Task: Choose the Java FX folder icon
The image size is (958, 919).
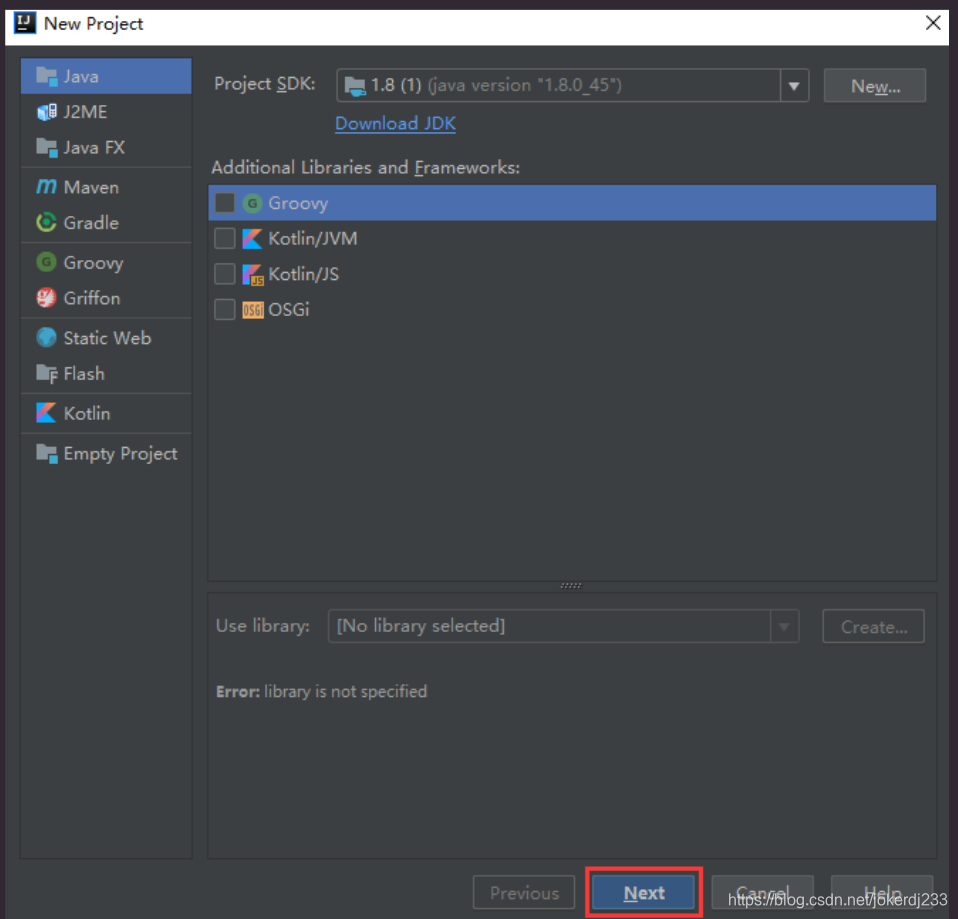Action: pos(46,148)
